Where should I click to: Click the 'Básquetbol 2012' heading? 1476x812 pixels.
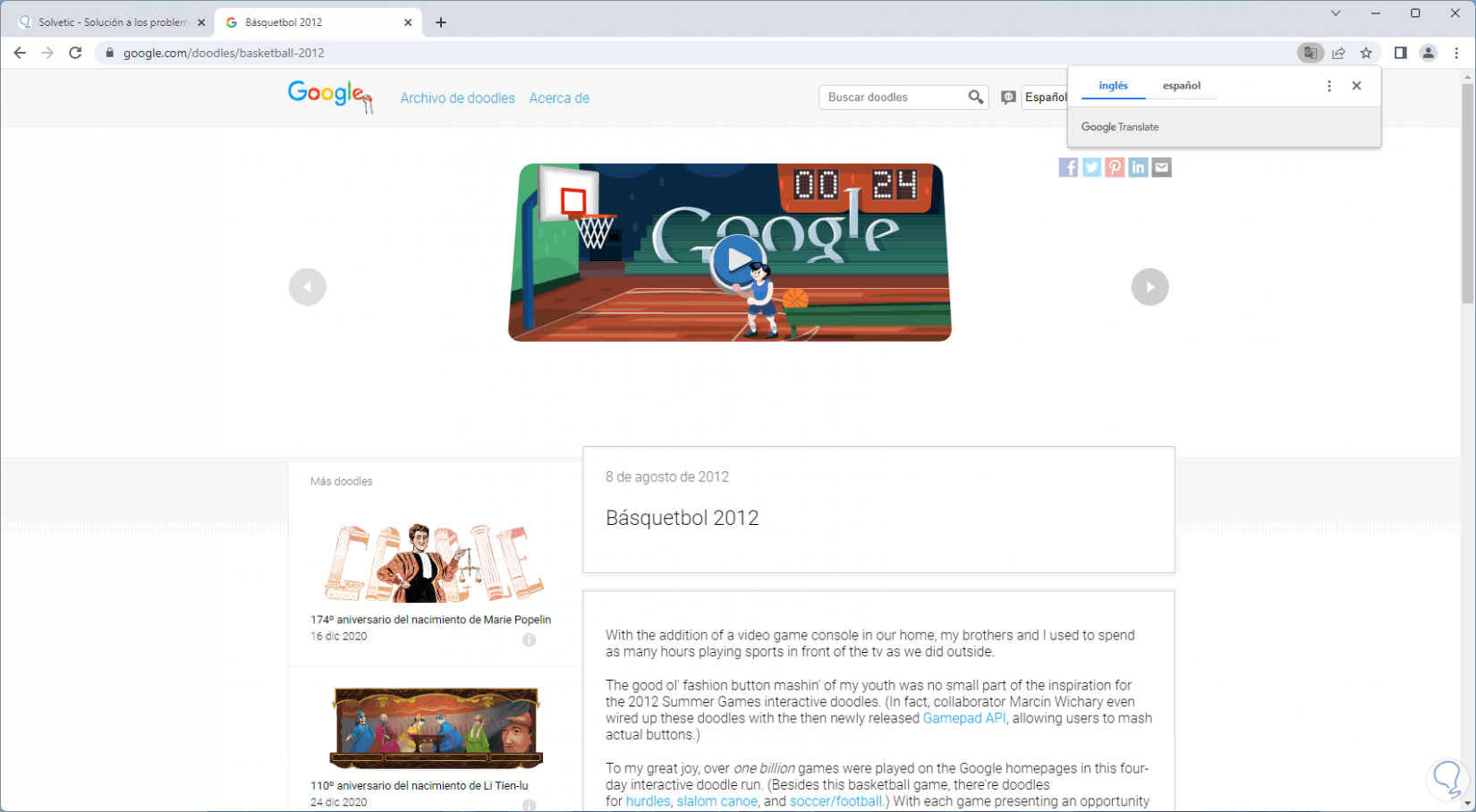coord(682,518)
